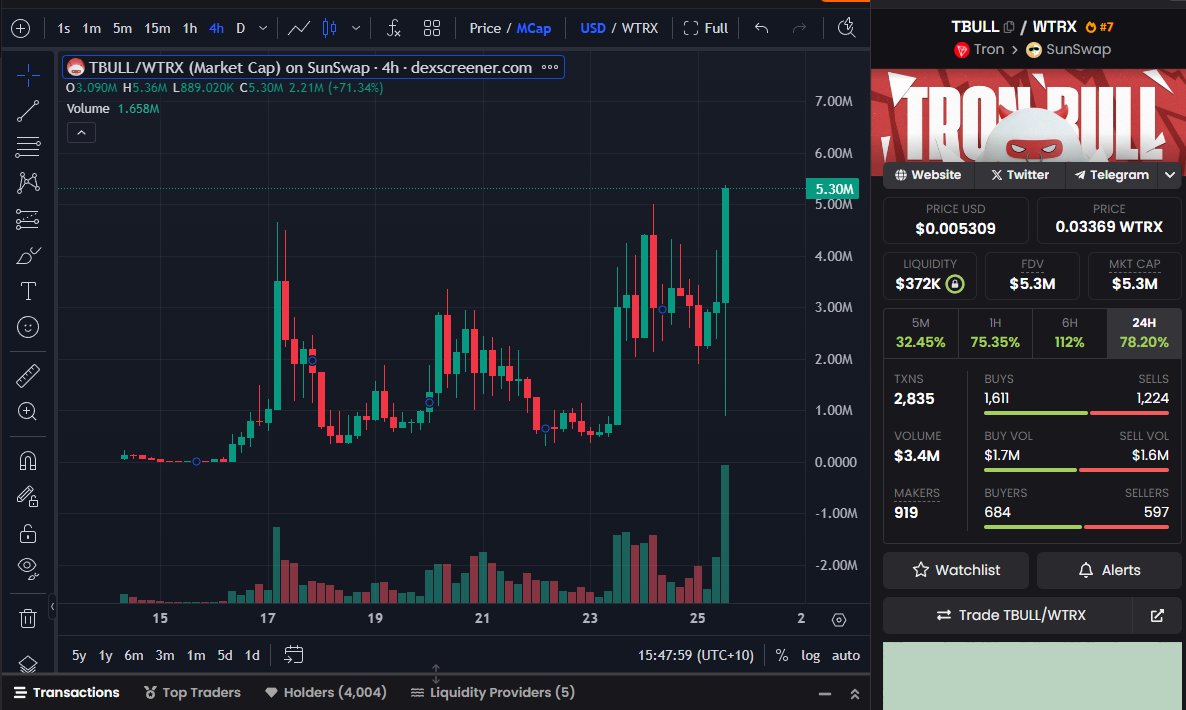Click the trash remove drawings icon
The image size is (1186, 710).
point(28,619)
